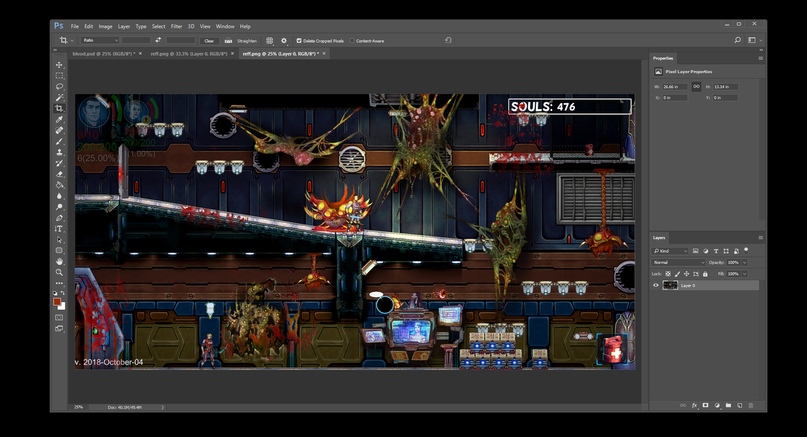Image resolution: width=807 pixels, height=437 pixels.
Task: Select the Eraser tool
Action: pos(59,174)
